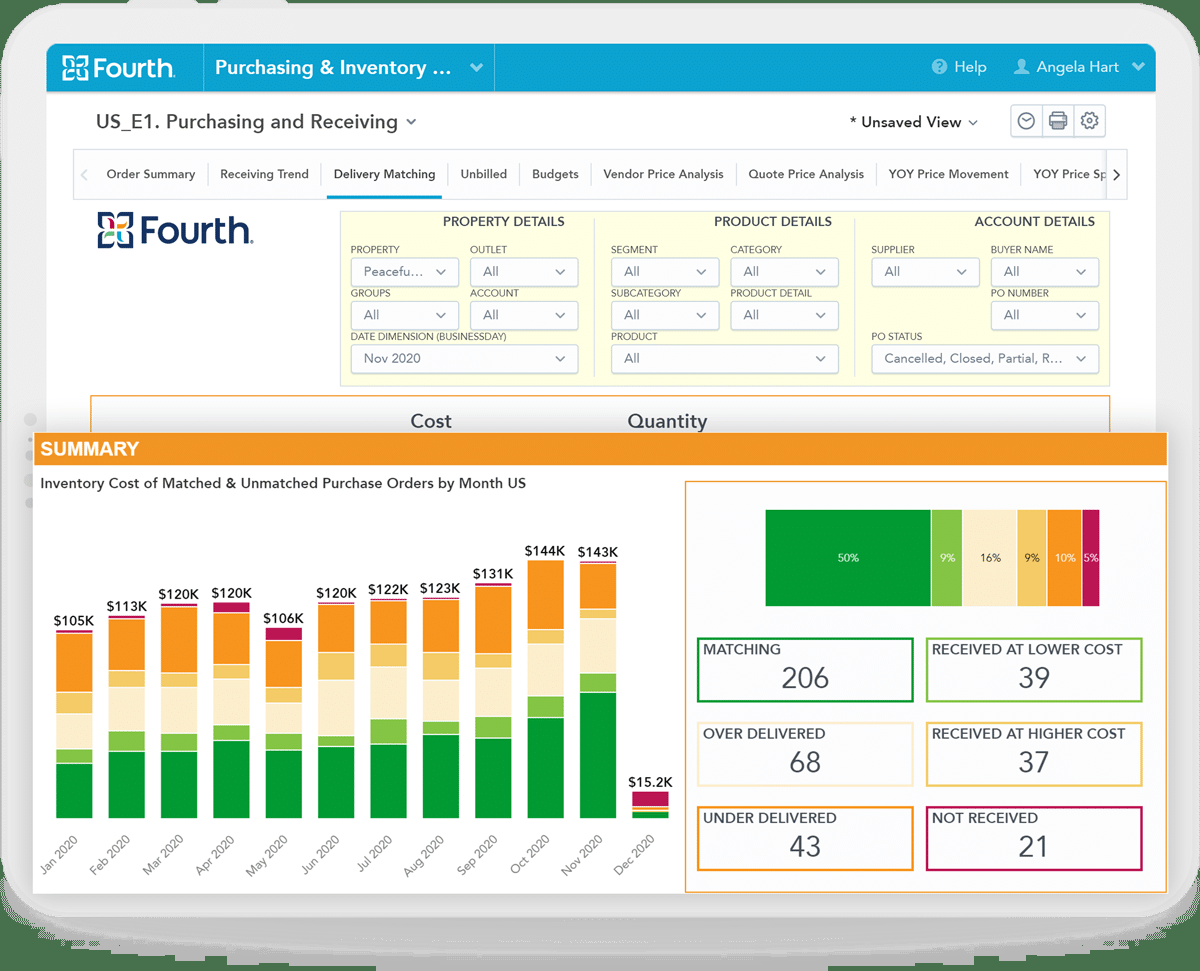The height and width of the screenshot is (971, 1200).
Task: Click the Angela Hart user profile icon
Action: [1021, 67]
